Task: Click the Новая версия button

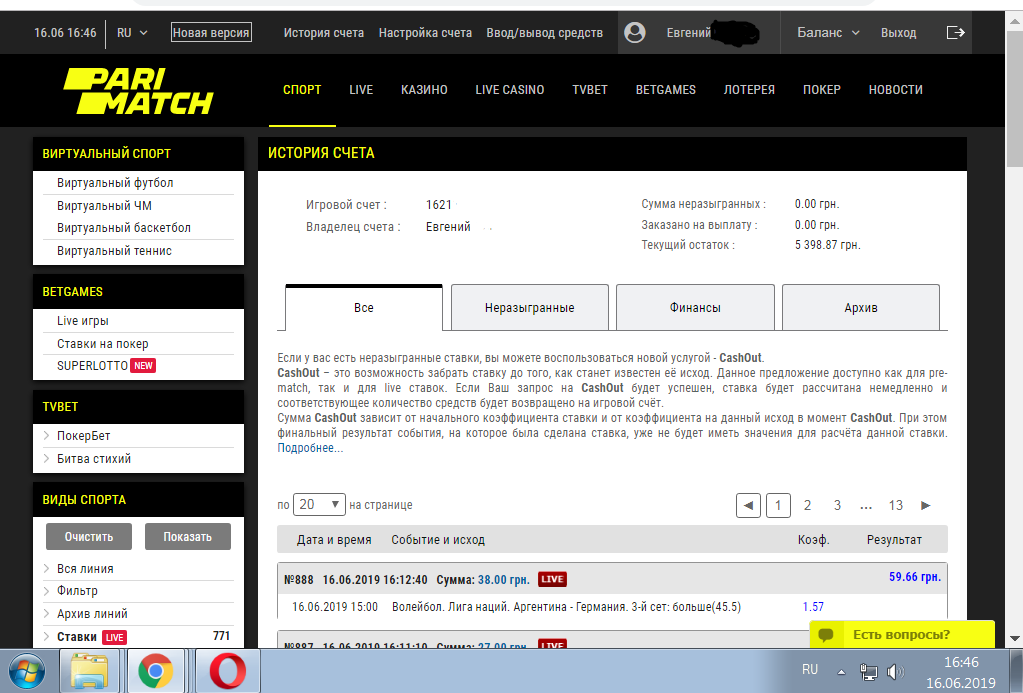Action: [211, 32]
